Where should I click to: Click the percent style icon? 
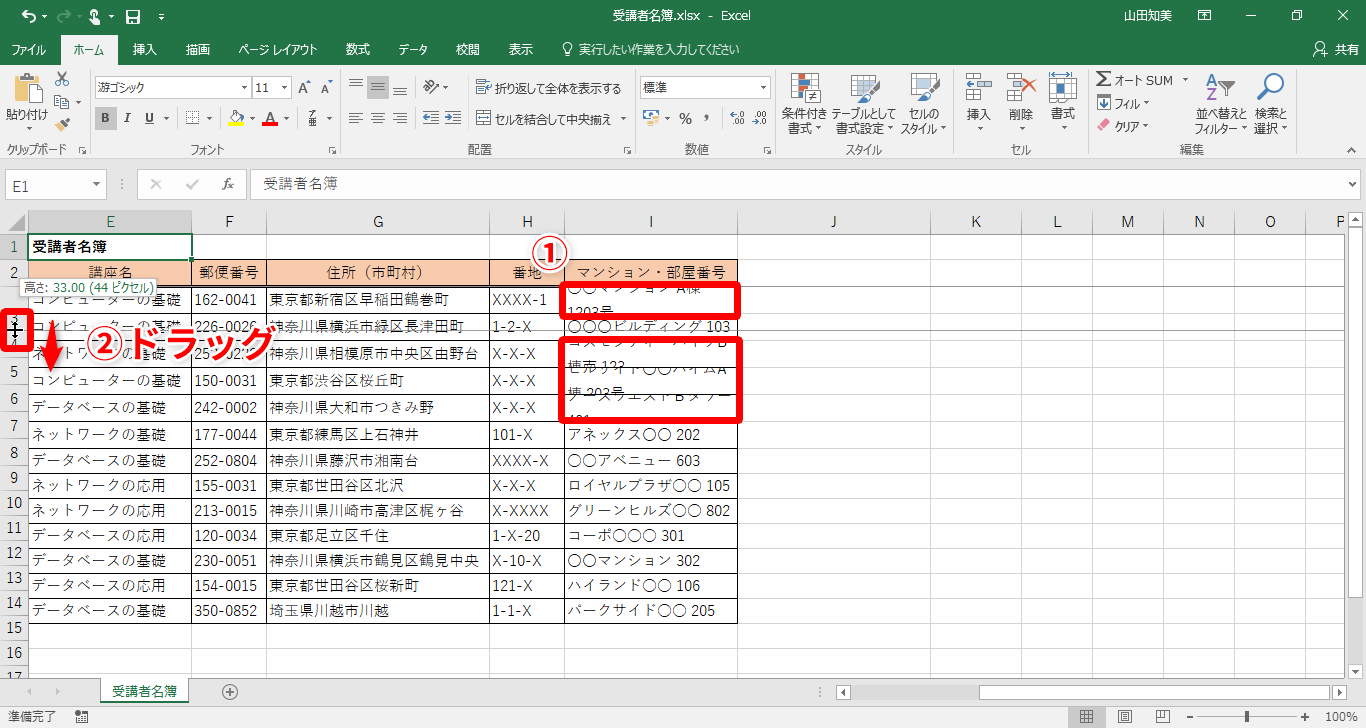coord(686,119)
